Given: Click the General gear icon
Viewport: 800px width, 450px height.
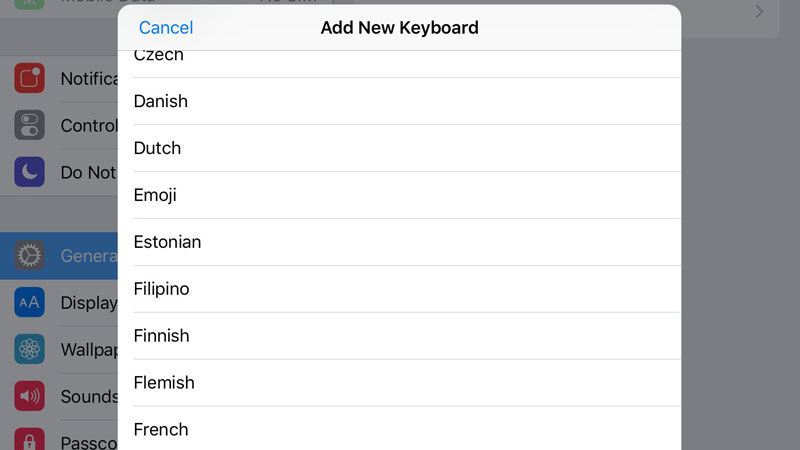Looking at the screenshot, I should 30,256.
